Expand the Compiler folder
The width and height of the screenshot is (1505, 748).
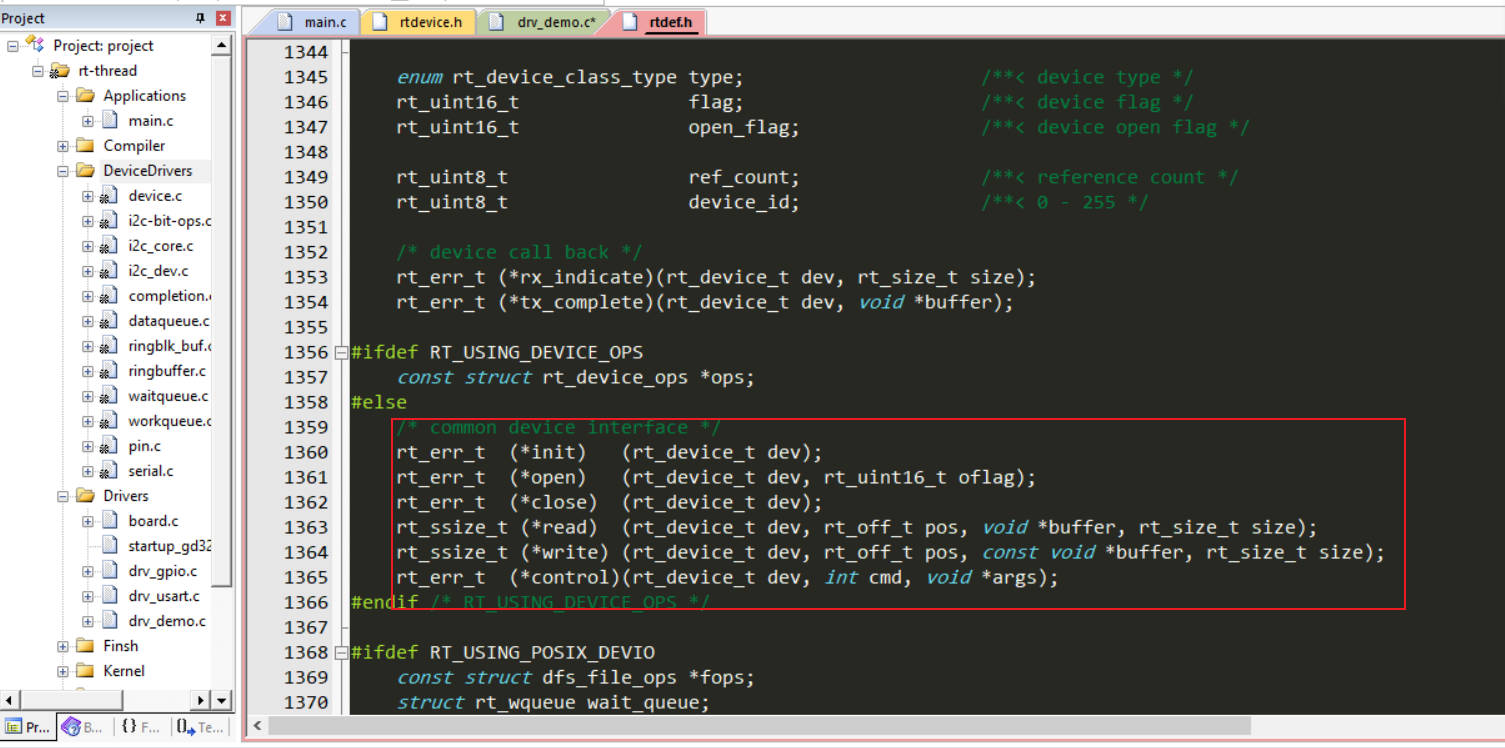(63, 146)
